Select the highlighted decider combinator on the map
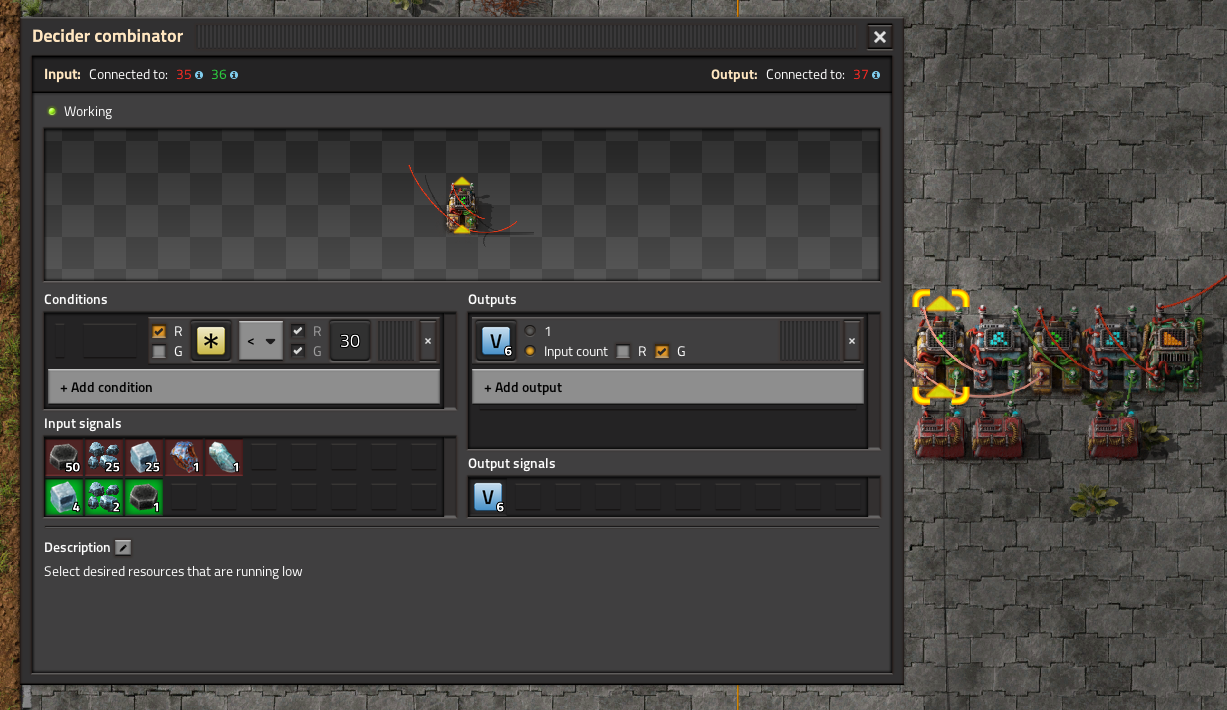The height and width of the screenshot is (710, 1227). 941,347
